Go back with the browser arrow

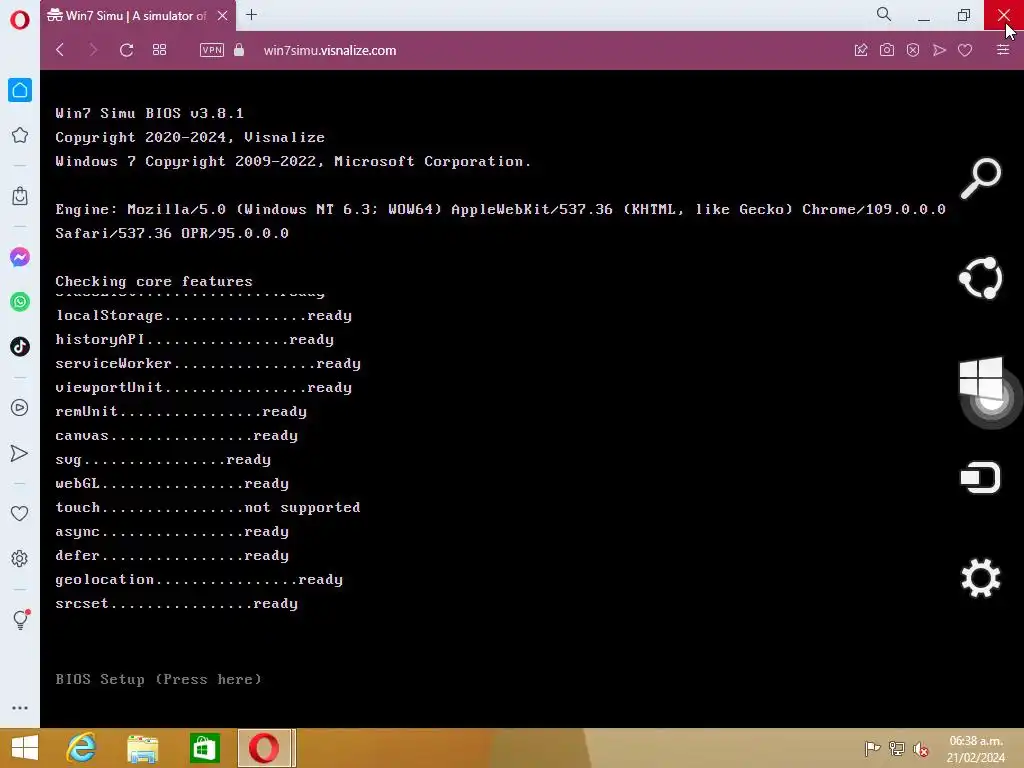tap(60, 50)
